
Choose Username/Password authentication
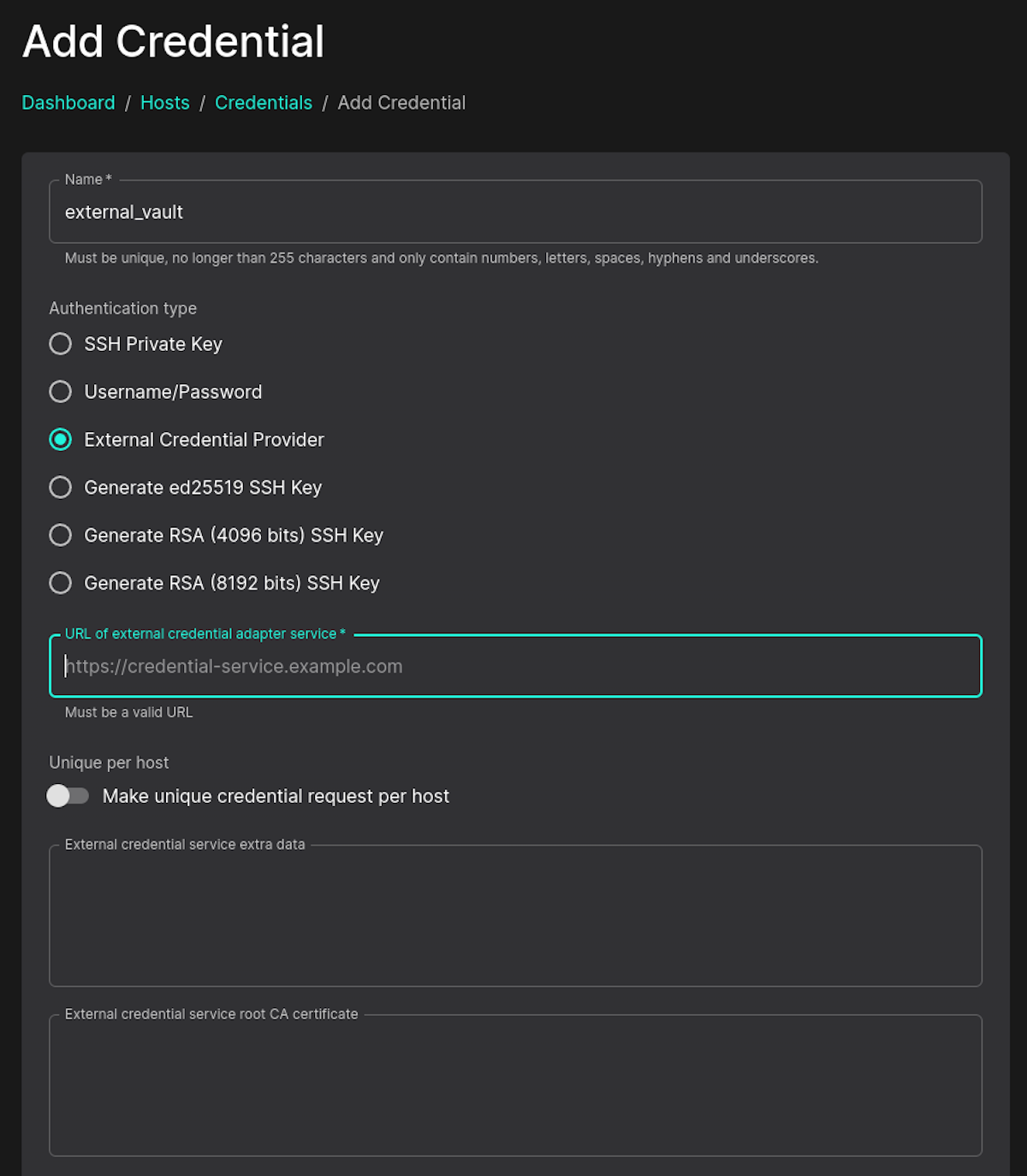click(x=60, y=392)
